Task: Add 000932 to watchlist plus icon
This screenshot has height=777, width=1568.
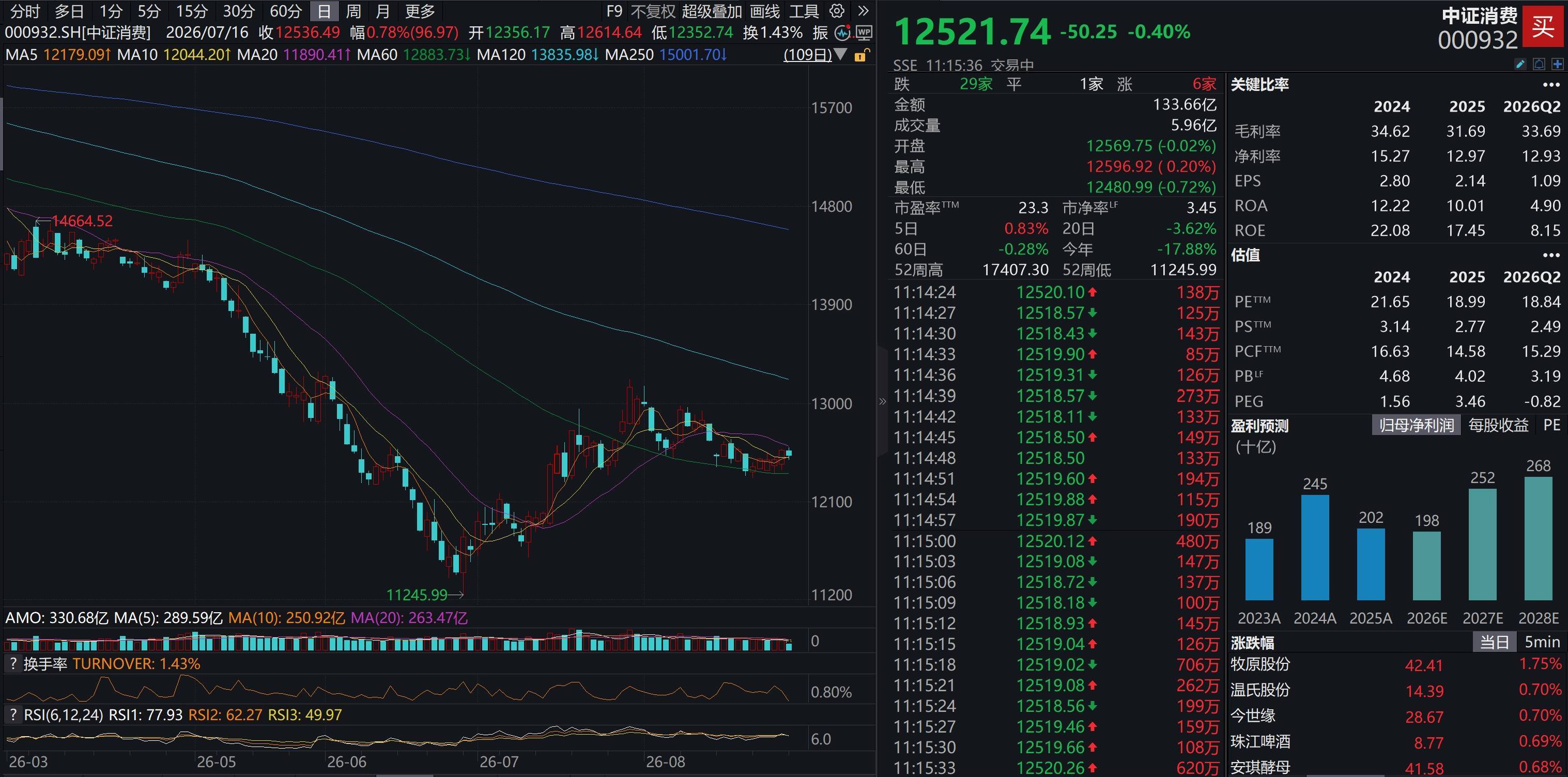Action: pos(1557,64)
